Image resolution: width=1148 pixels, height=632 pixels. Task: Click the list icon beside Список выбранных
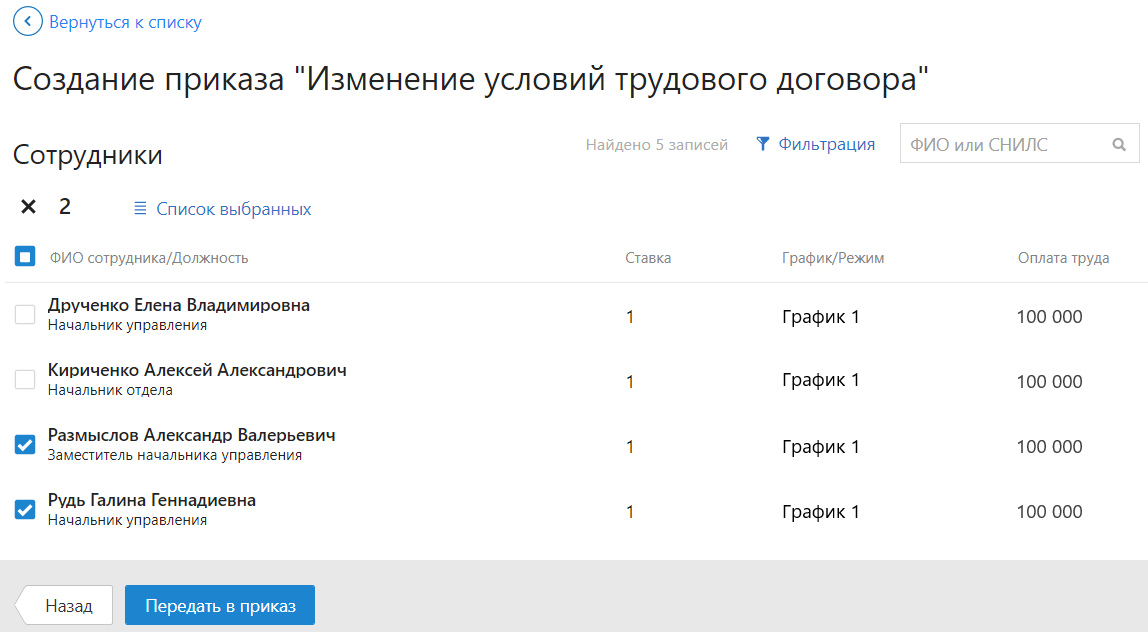140,209
